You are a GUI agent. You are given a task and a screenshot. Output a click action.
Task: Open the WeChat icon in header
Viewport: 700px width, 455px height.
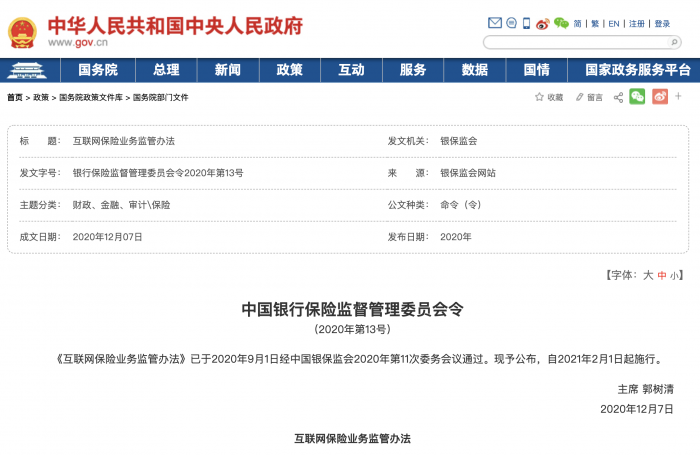(x=561, y=23)
